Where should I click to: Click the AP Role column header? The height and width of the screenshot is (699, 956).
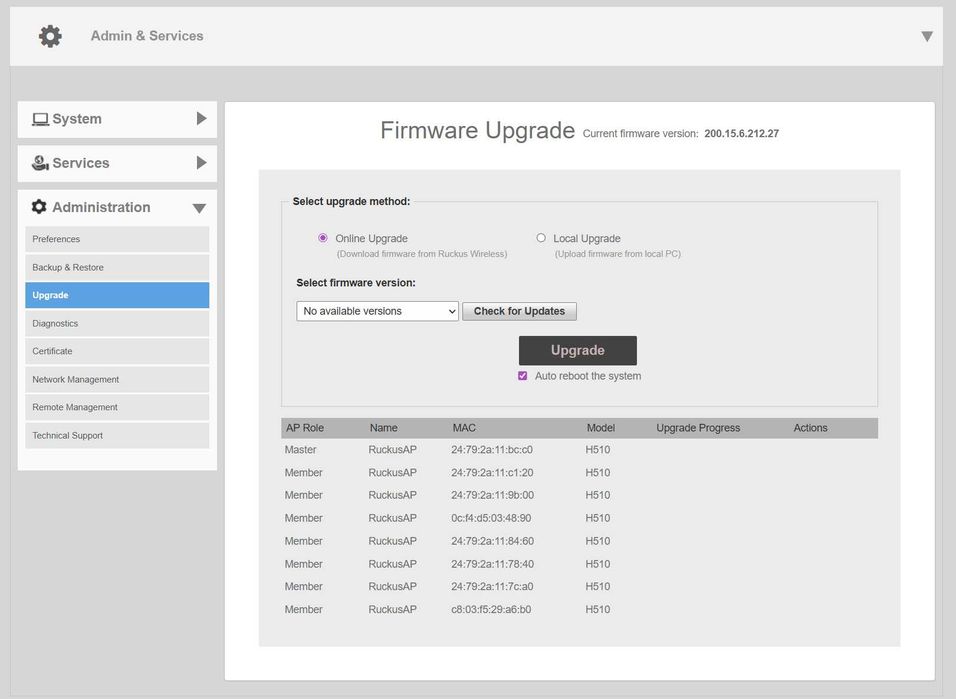pyautogui.click(x=305, y=428)
